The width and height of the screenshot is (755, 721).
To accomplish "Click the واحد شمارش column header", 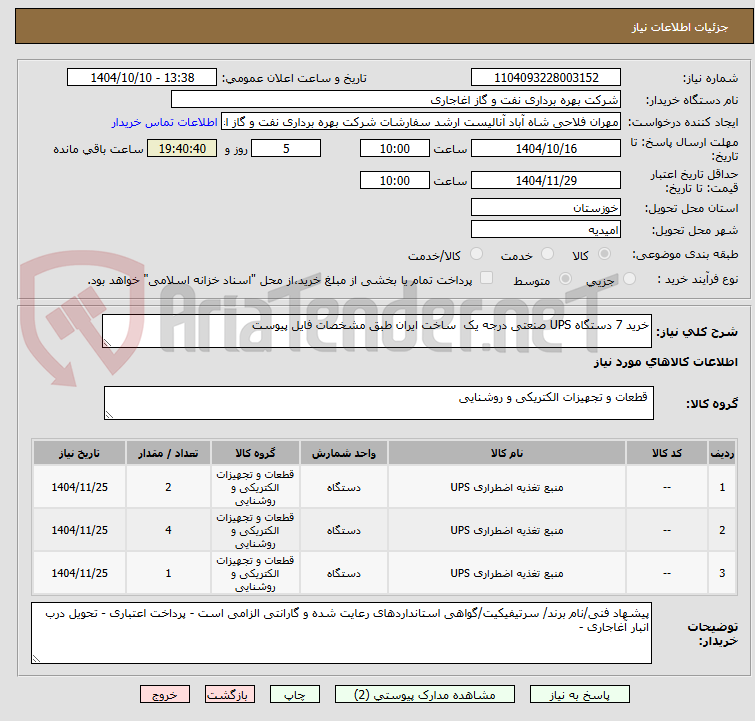I will click(x=344, y=453).
